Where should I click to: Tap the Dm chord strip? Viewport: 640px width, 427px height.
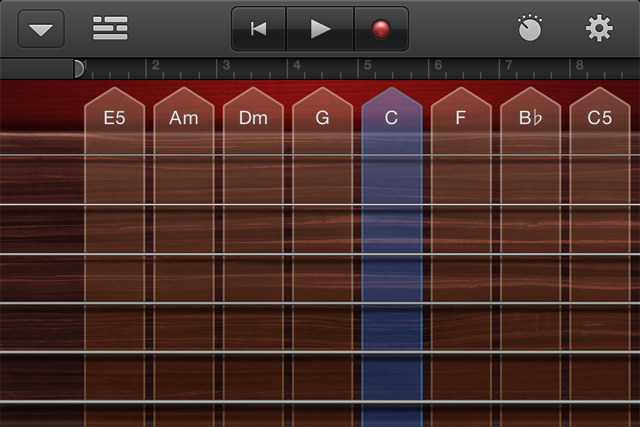(253, 257)
